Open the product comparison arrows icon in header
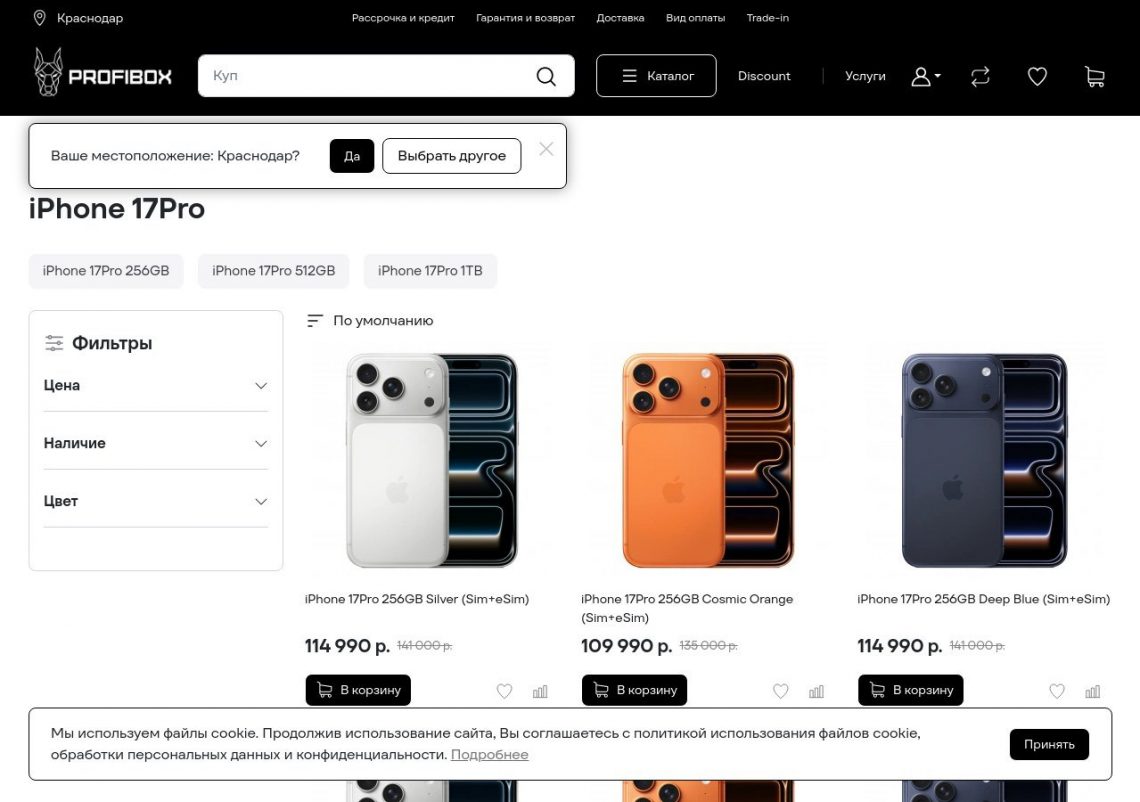 [980, 77]
